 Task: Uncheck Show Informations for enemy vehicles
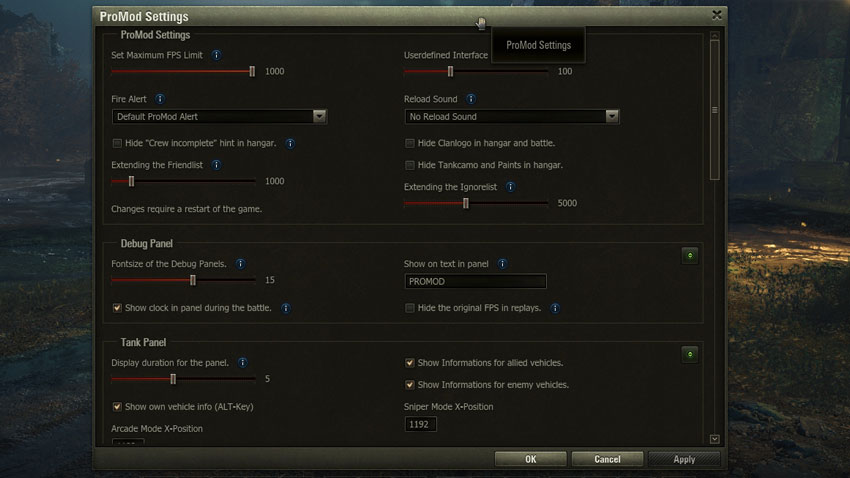(x=410, y=385)
